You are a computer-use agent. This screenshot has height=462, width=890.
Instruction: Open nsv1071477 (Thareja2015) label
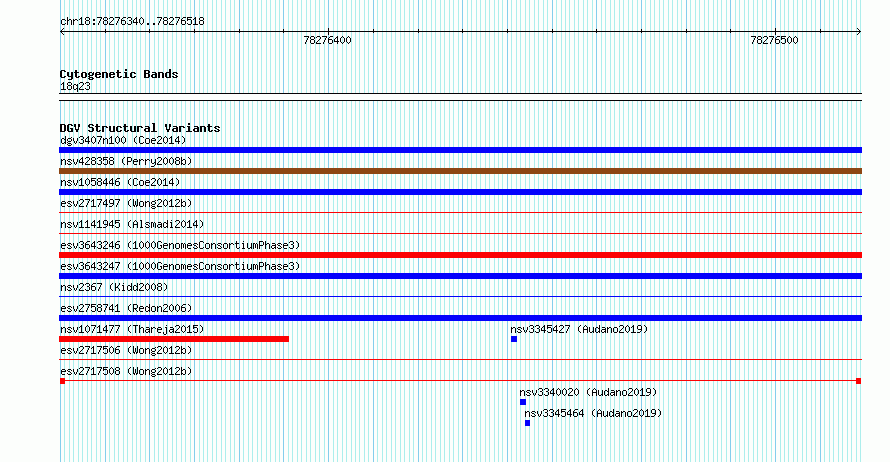pos(132,329)
